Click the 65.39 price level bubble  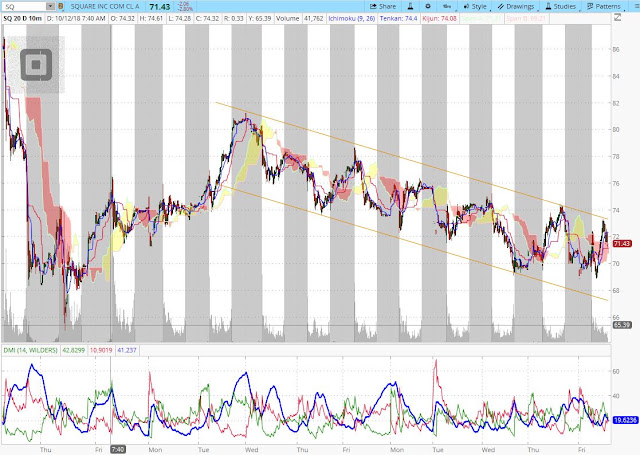pos(622,325)
